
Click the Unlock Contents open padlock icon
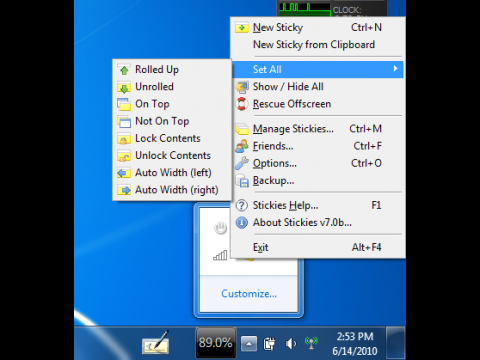pos(124,156)
